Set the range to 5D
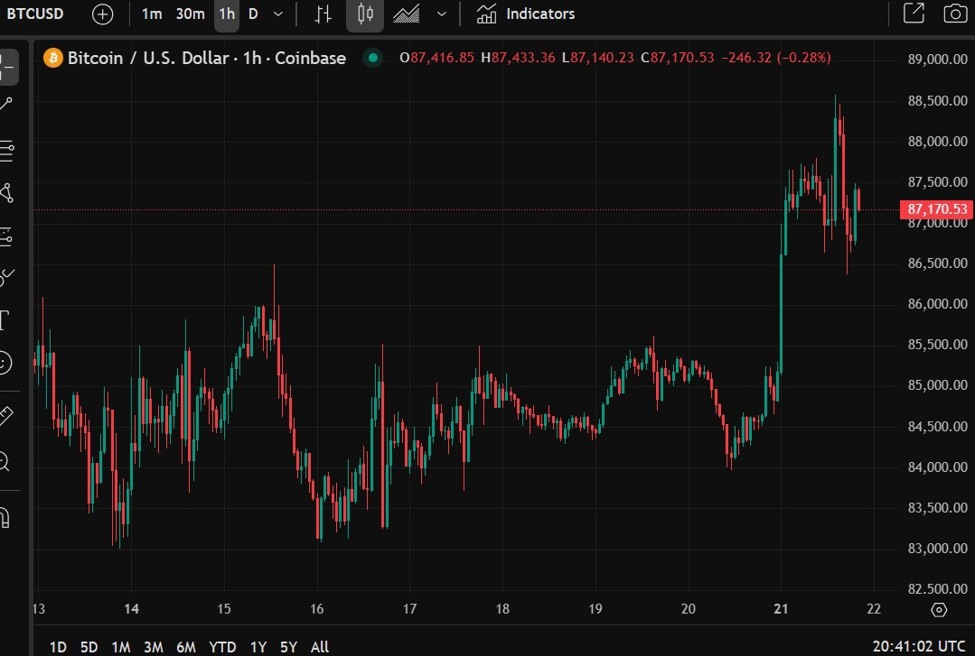The height and width of the screenshot is (656, 975). [89, 647]
